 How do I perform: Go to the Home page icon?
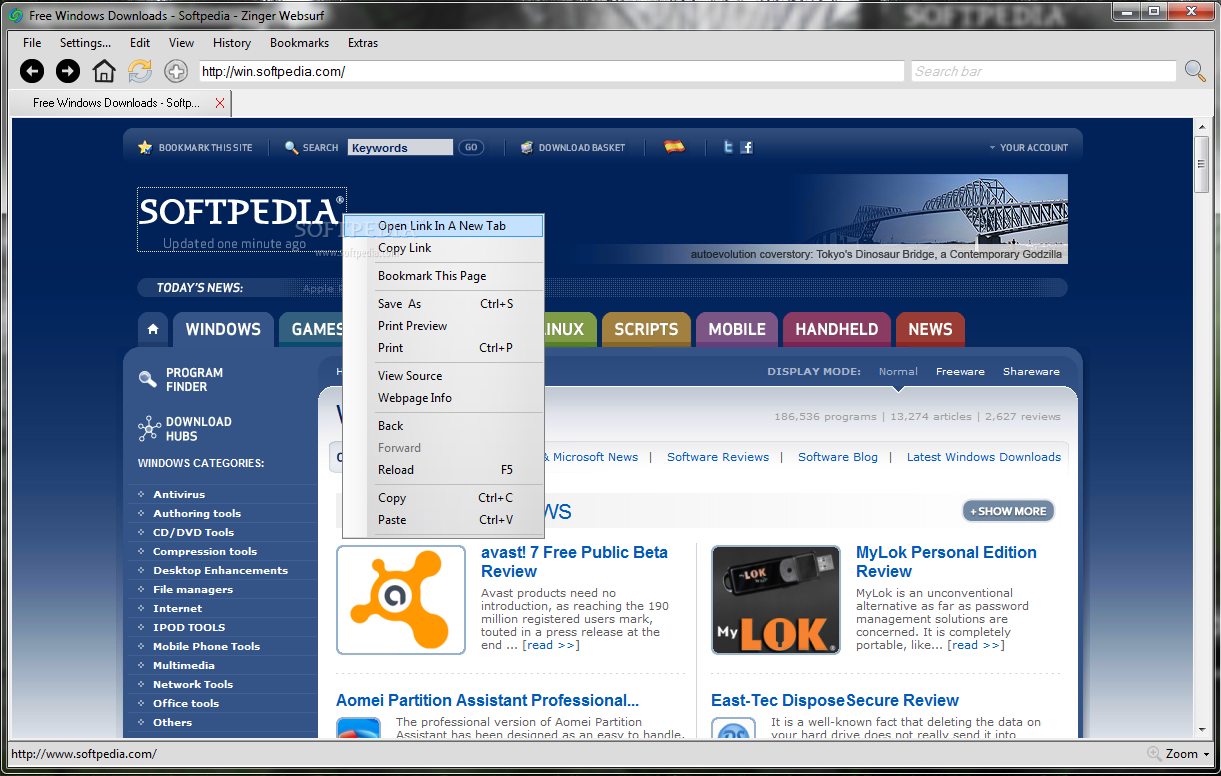pyautogui.click(x=104, y=71)
